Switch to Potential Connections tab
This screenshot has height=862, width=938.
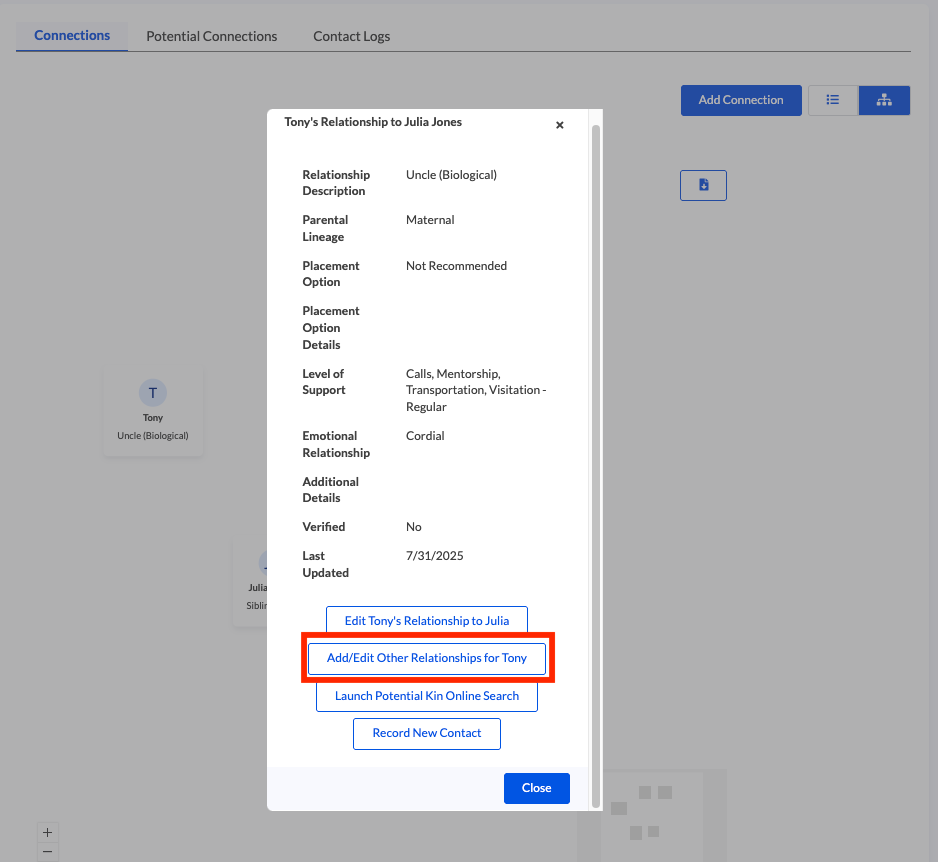(x=212, y=36)
